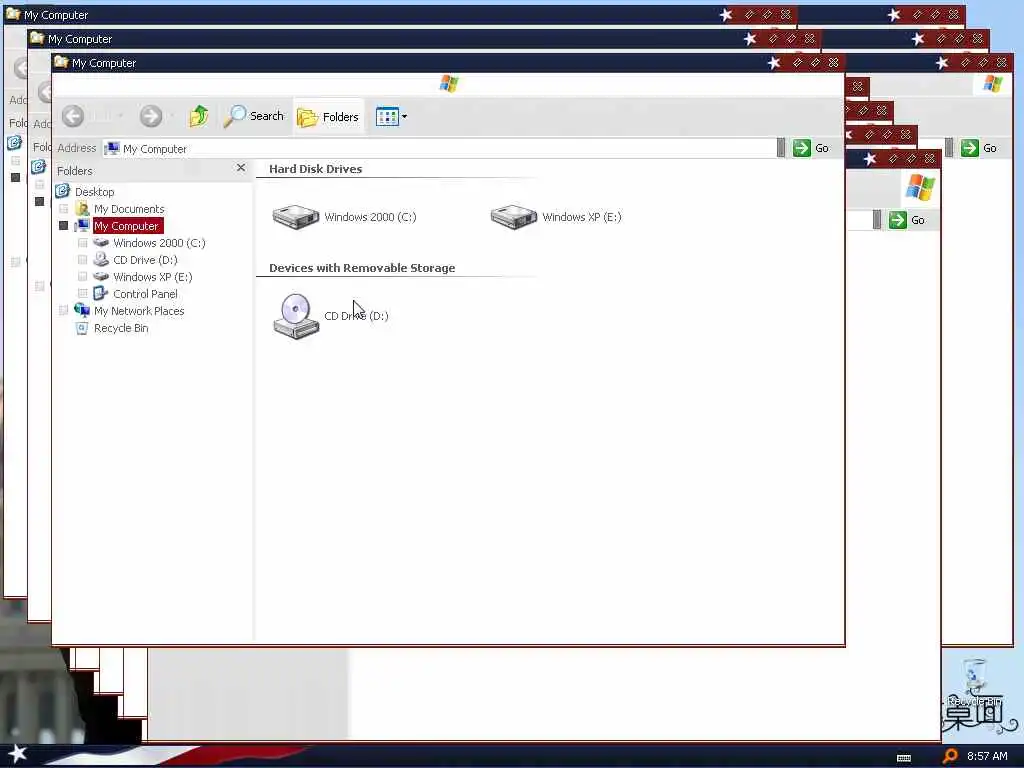
Task: Click the keyboard icon in system tray
Action: tap(904, 758)
